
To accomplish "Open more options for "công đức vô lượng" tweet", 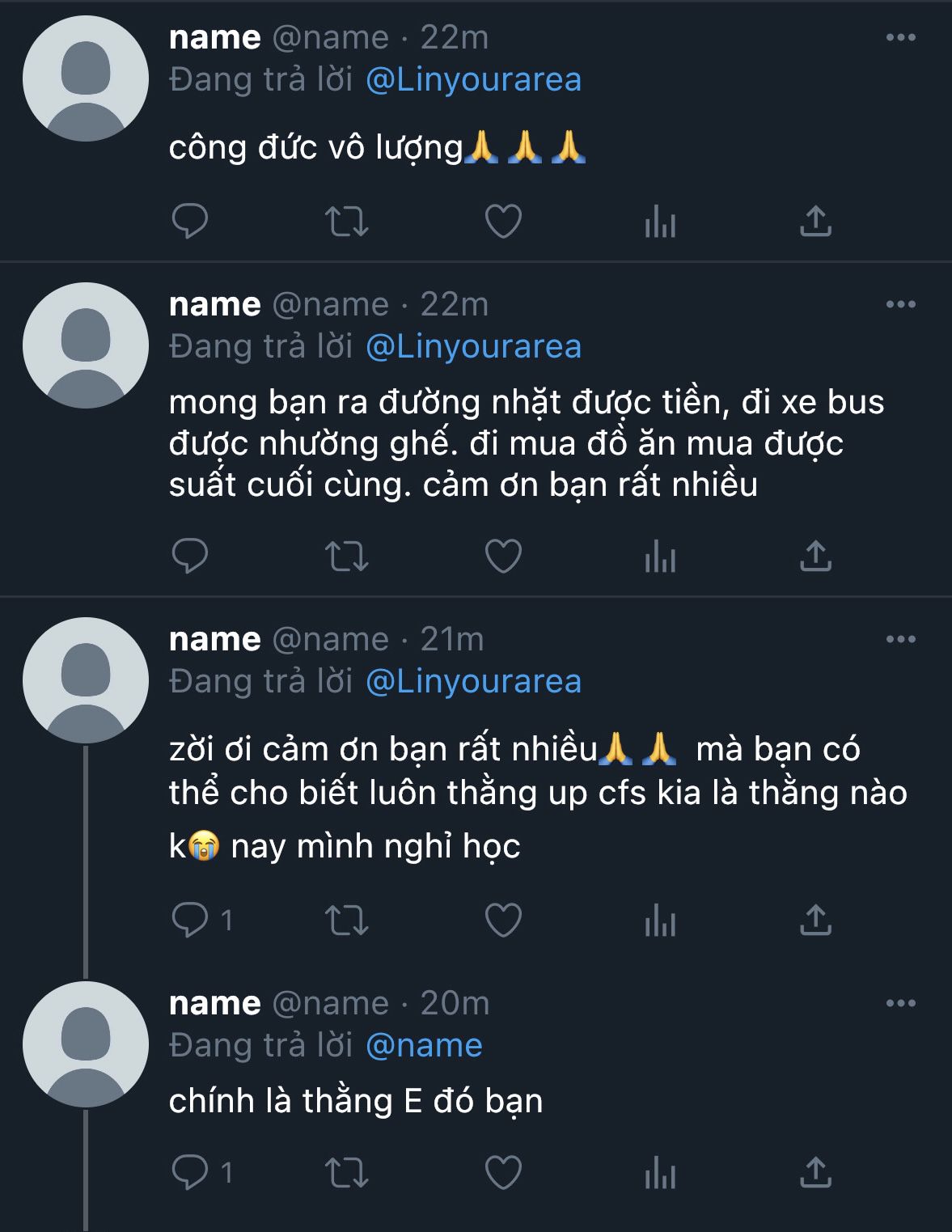I will pyautogui.click(x=900, y=38).
